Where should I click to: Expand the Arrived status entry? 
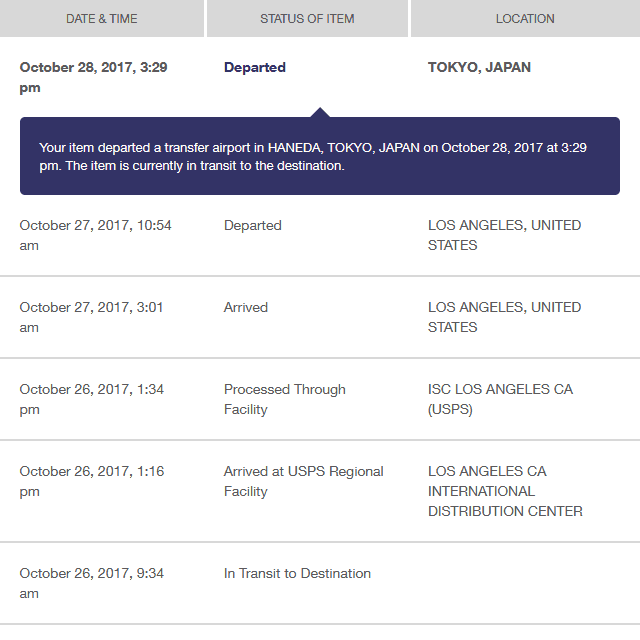[x=246, y=308]
